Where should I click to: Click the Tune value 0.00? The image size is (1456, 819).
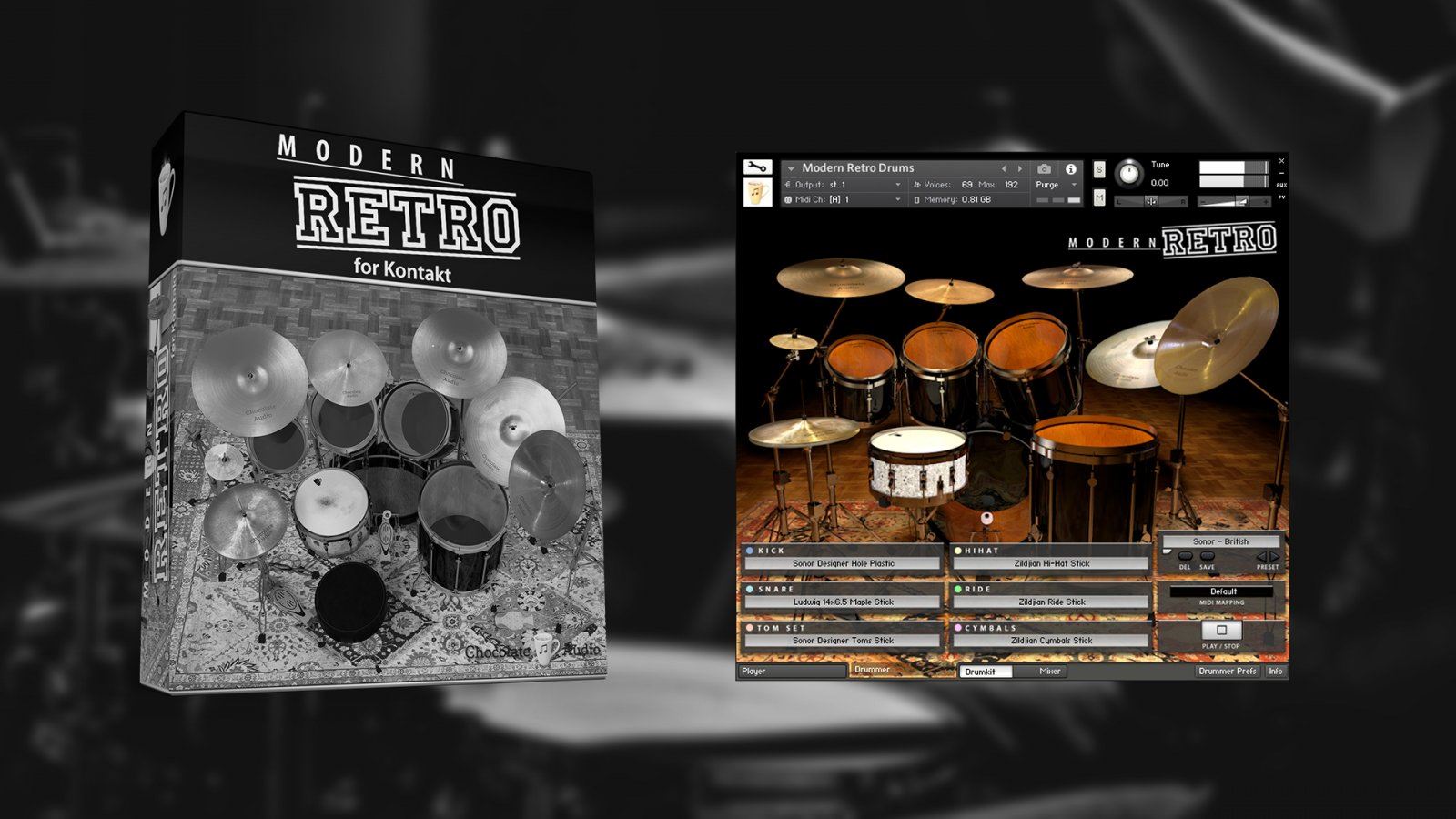tap(1160, 183)
